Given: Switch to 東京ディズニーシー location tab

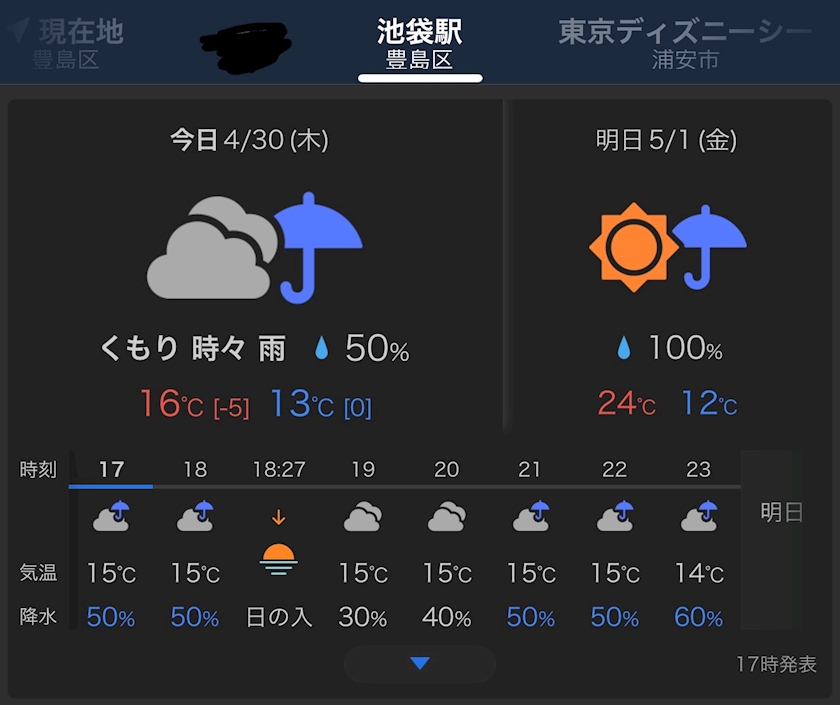Looking at the screenshot, I should [x=684, y=43].
